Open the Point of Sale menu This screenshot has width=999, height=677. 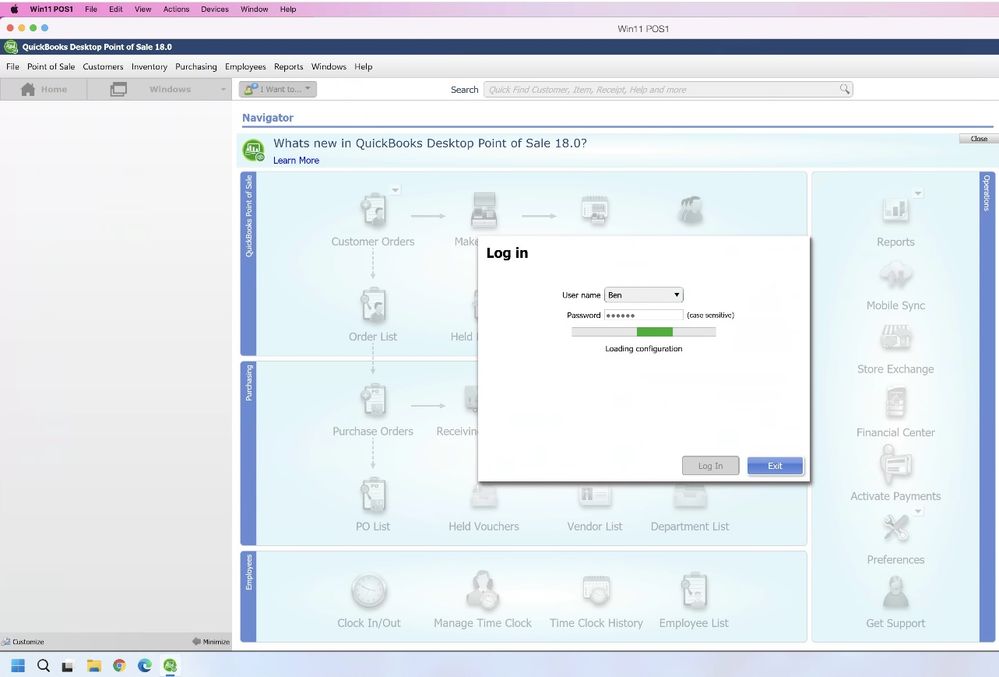click(x=51, y=66)
